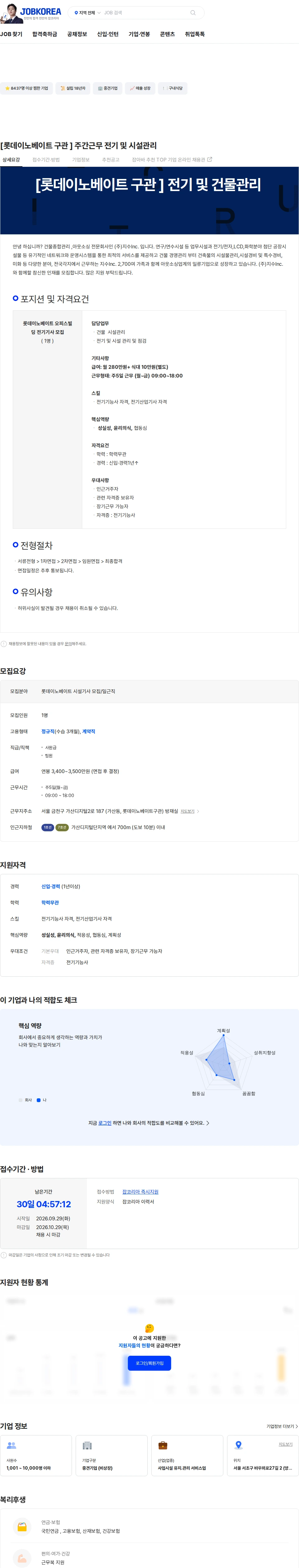The width and height of the screenshot is (299, 1568).
Task: Select the 상세요강 tab
Action: pyautogui.click(x=11, y=159)
